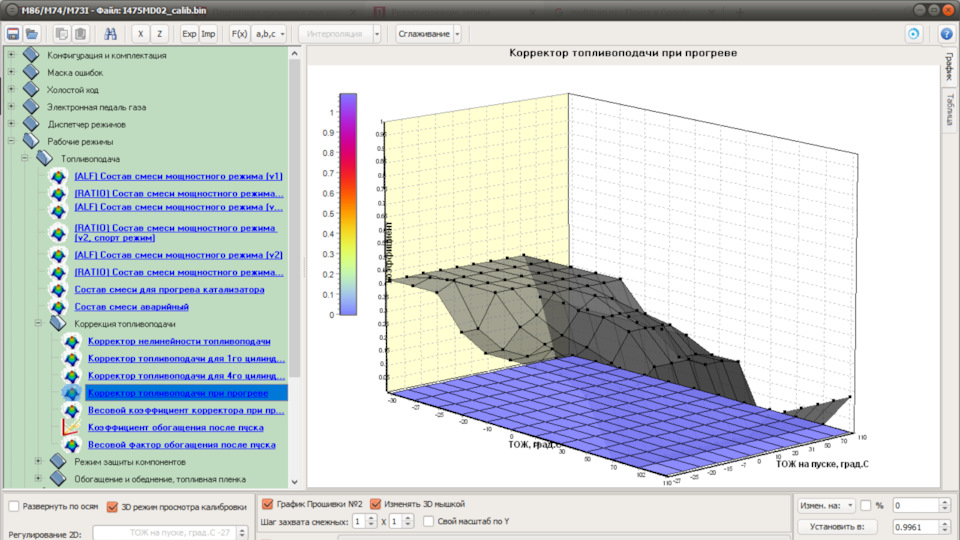960x540 pixels.
Task: Expand the Маска ошибок node
Action: [11, 72]
